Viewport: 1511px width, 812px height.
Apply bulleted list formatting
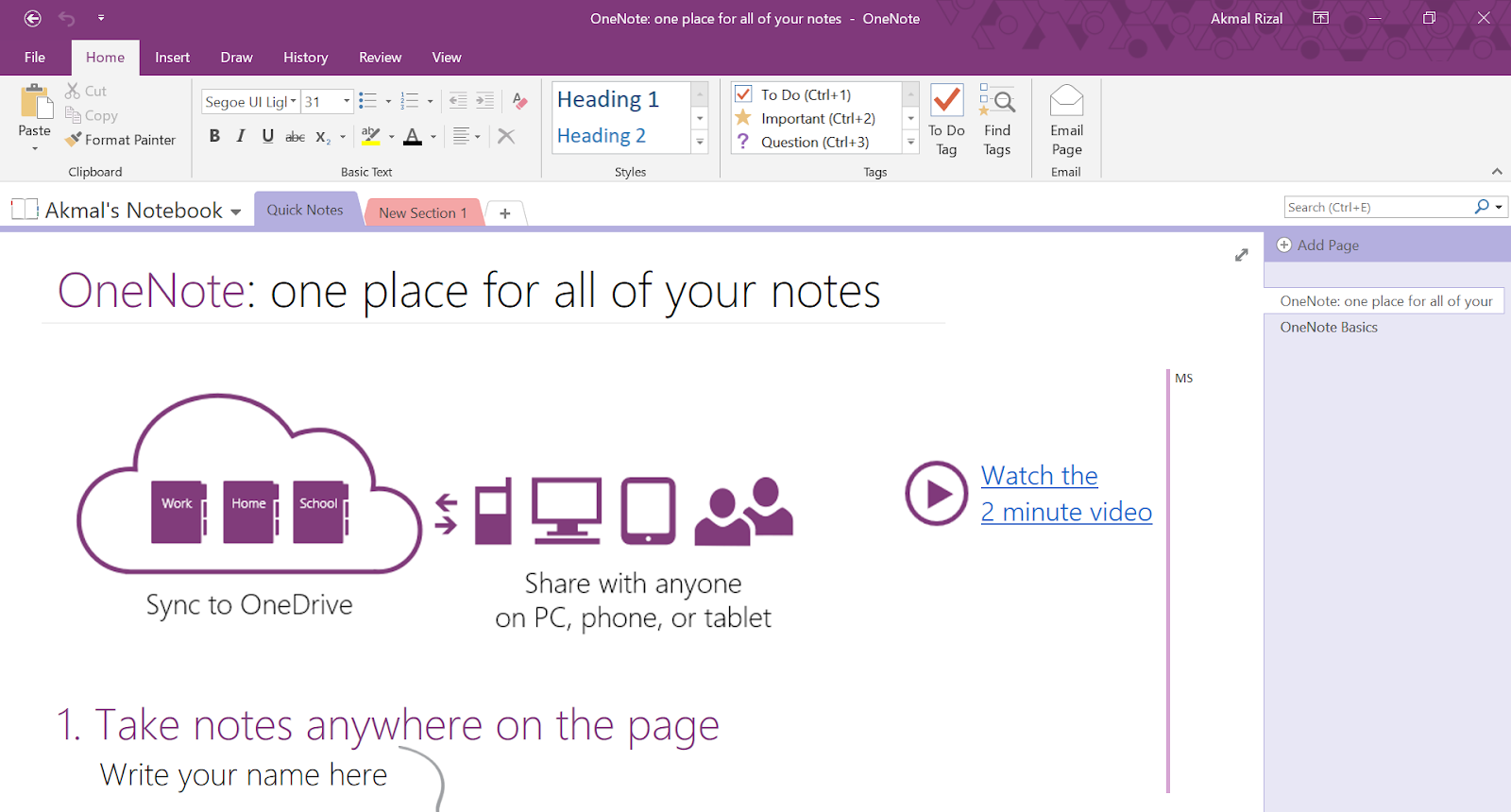pos(367,101)
